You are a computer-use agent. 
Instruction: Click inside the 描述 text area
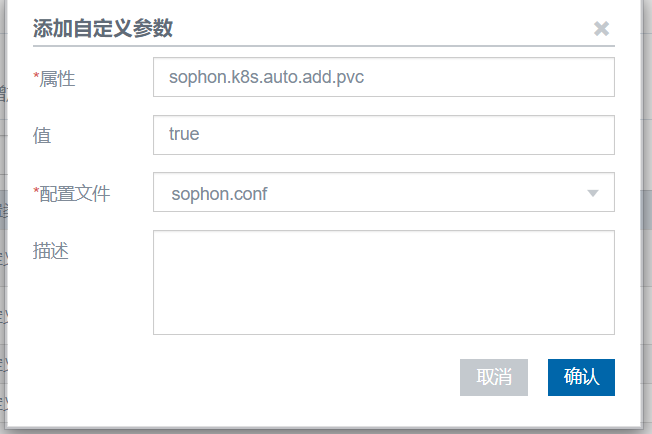click(383, 282)
